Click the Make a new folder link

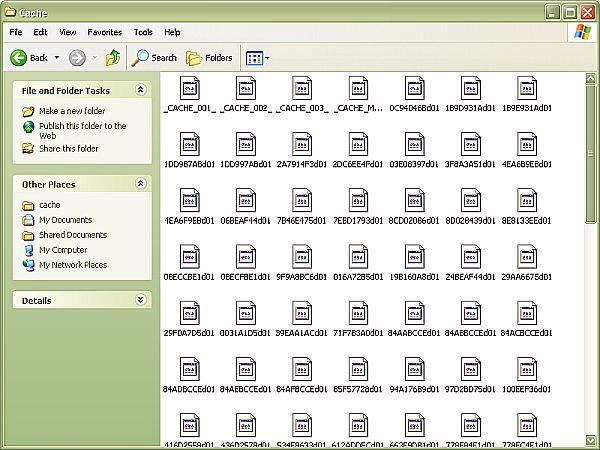pos(71,111)
